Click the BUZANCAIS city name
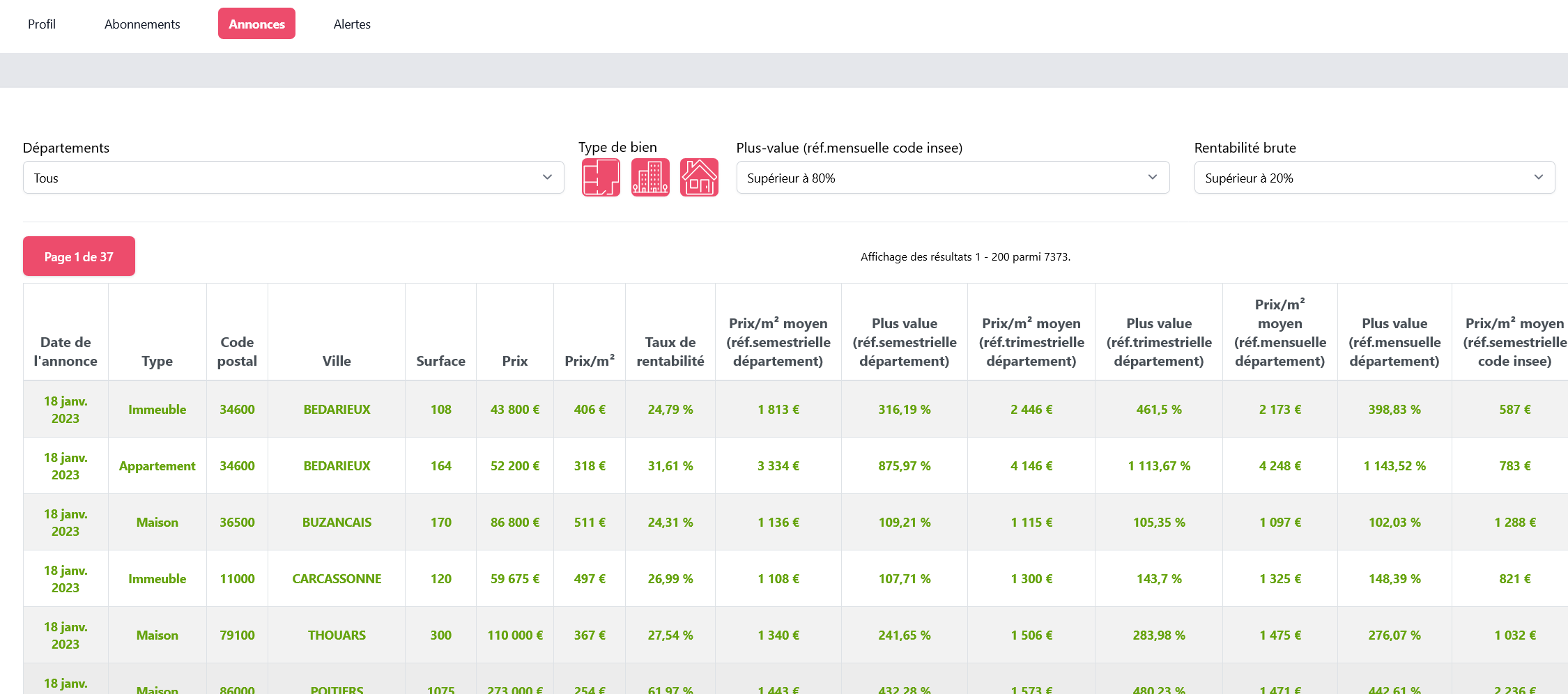 337,523
